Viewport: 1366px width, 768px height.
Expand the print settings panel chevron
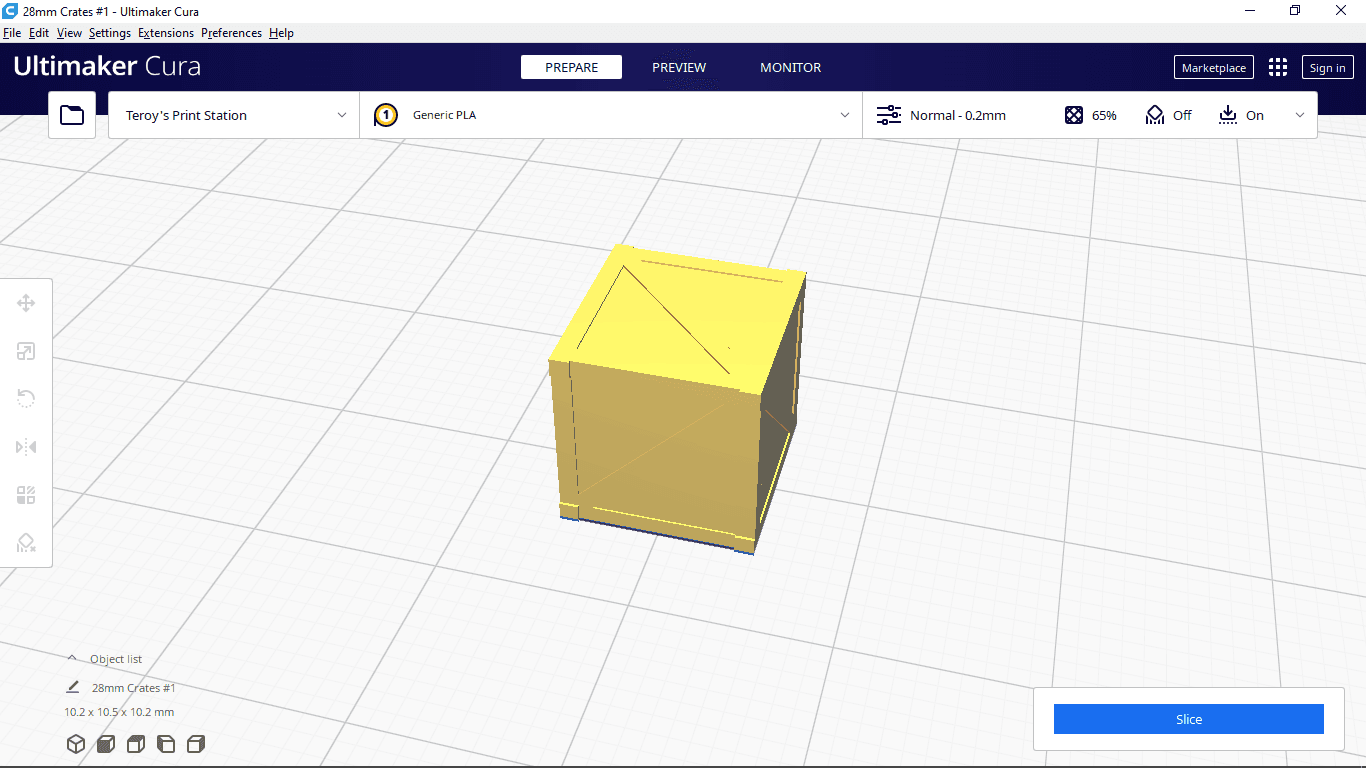click(x=1300, y=115)
